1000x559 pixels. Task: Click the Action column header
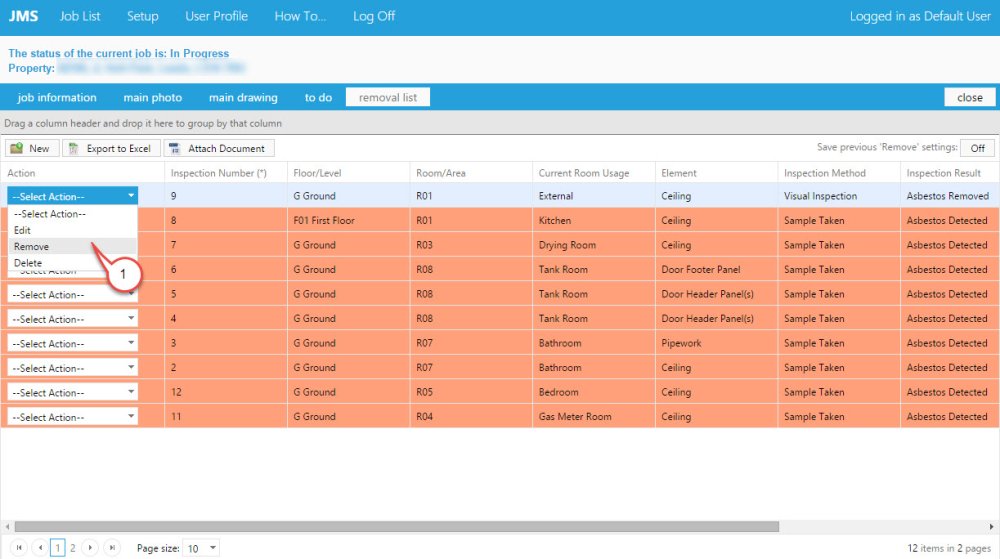pyautogui.click(x=21, y=173)
